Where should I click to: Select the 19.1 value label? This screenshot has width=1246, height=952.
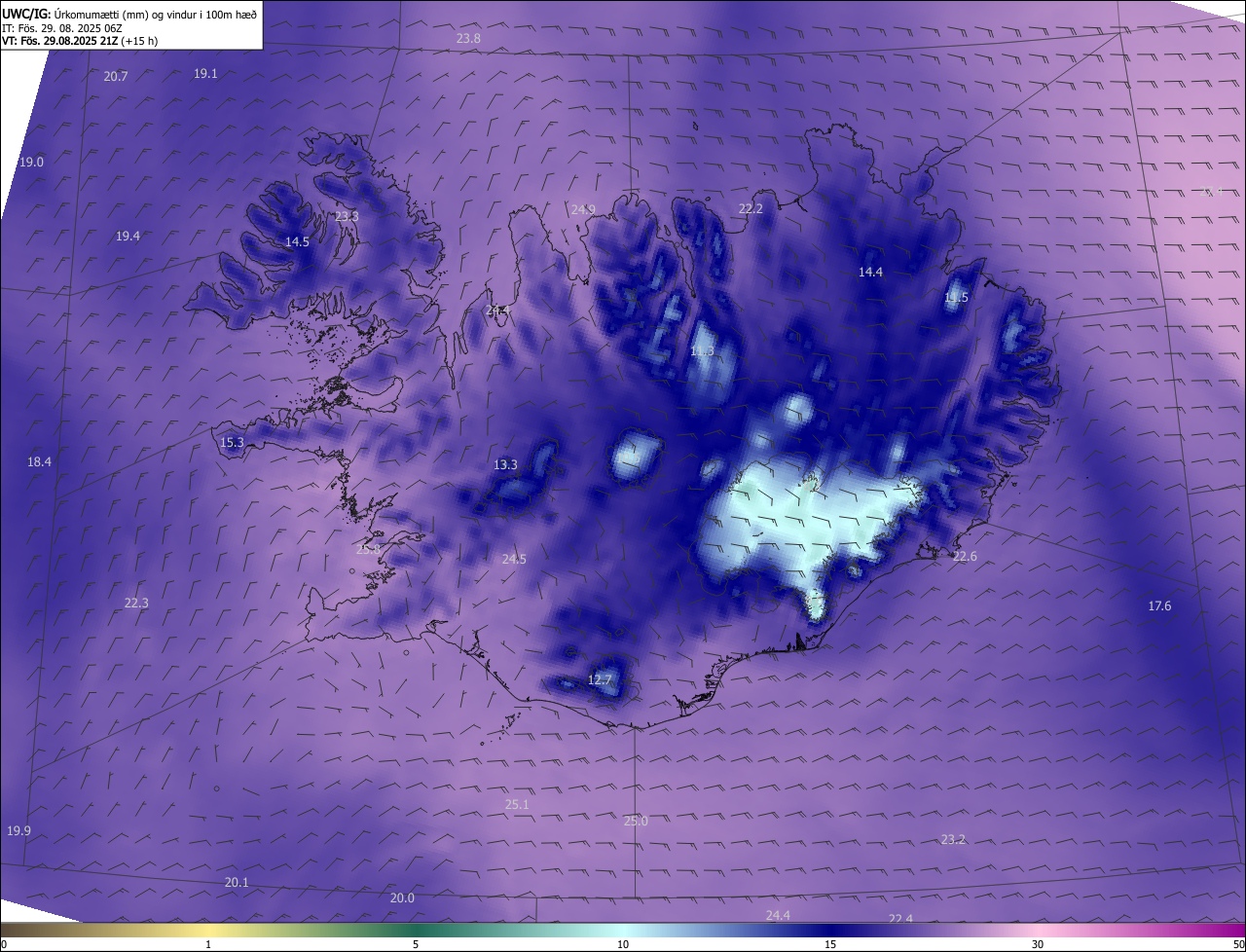coord(205,73)
